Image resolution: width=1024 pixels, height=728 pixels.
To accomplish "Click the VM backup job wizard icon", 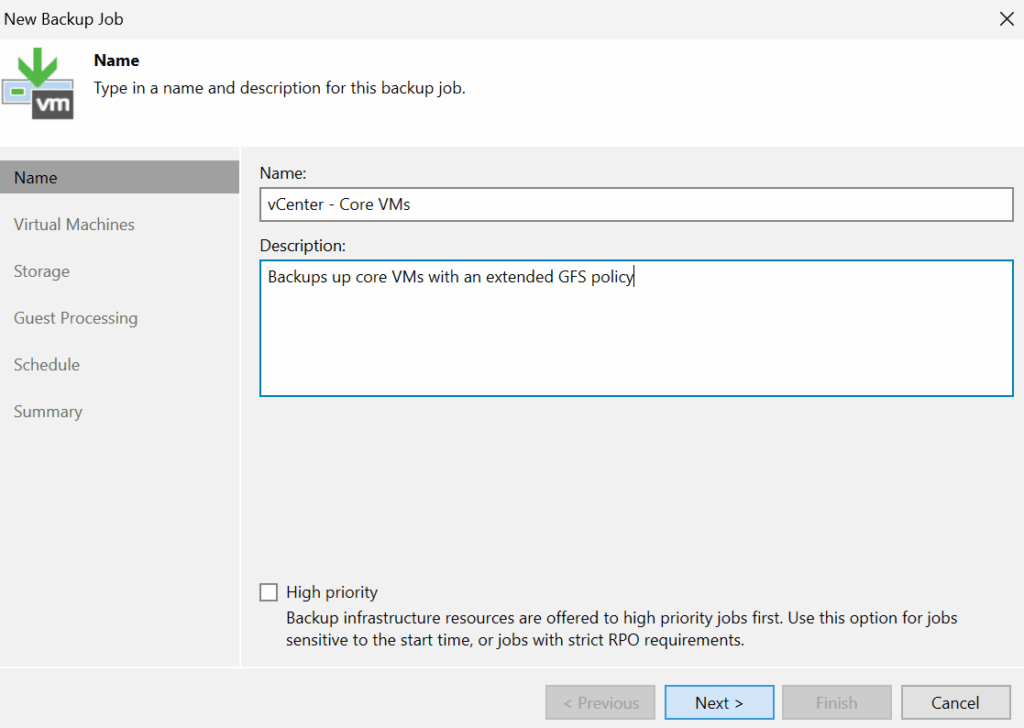I will click(38, 84).
